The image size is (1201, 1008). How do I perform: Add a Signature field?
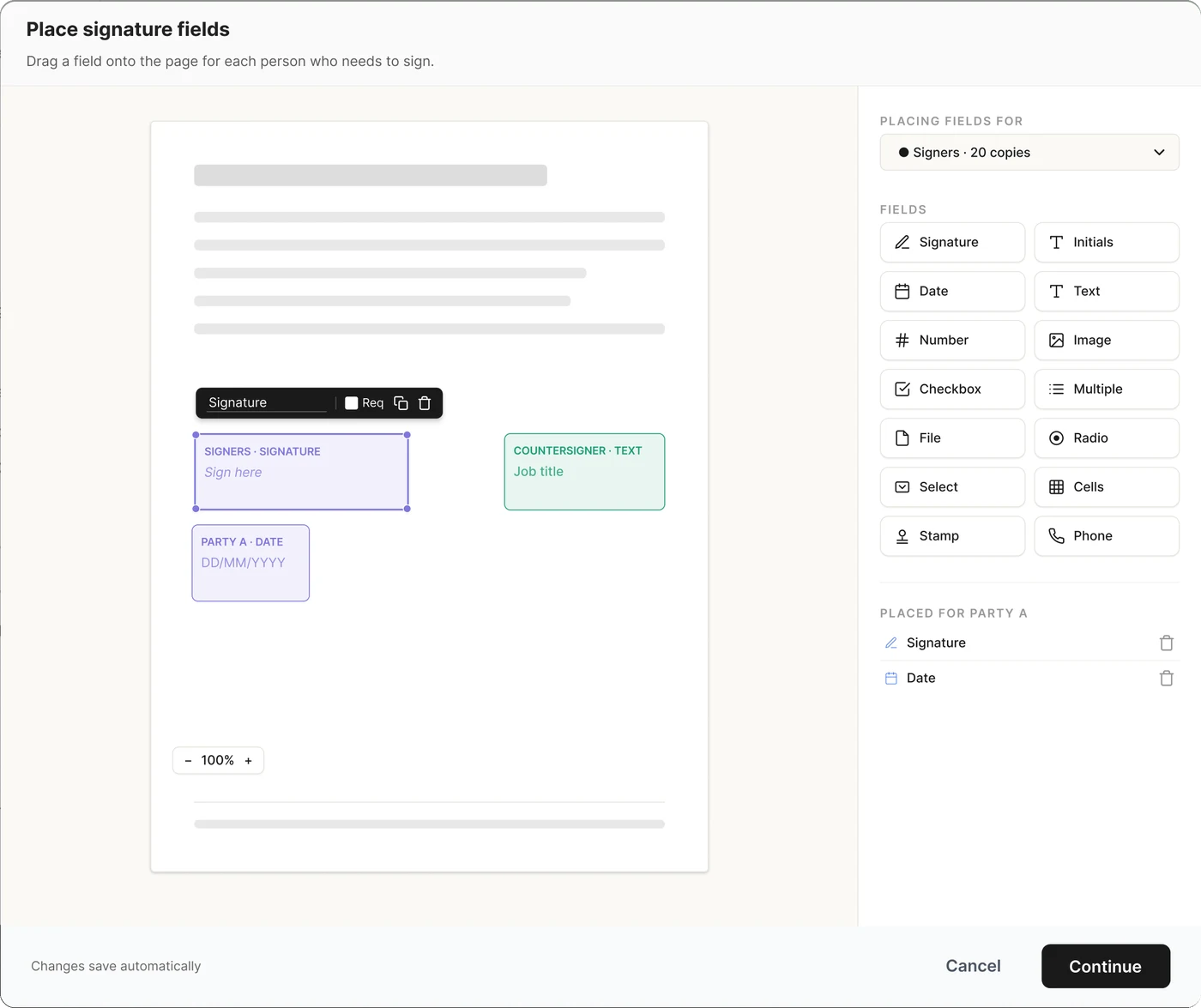[x=952, y=243]
